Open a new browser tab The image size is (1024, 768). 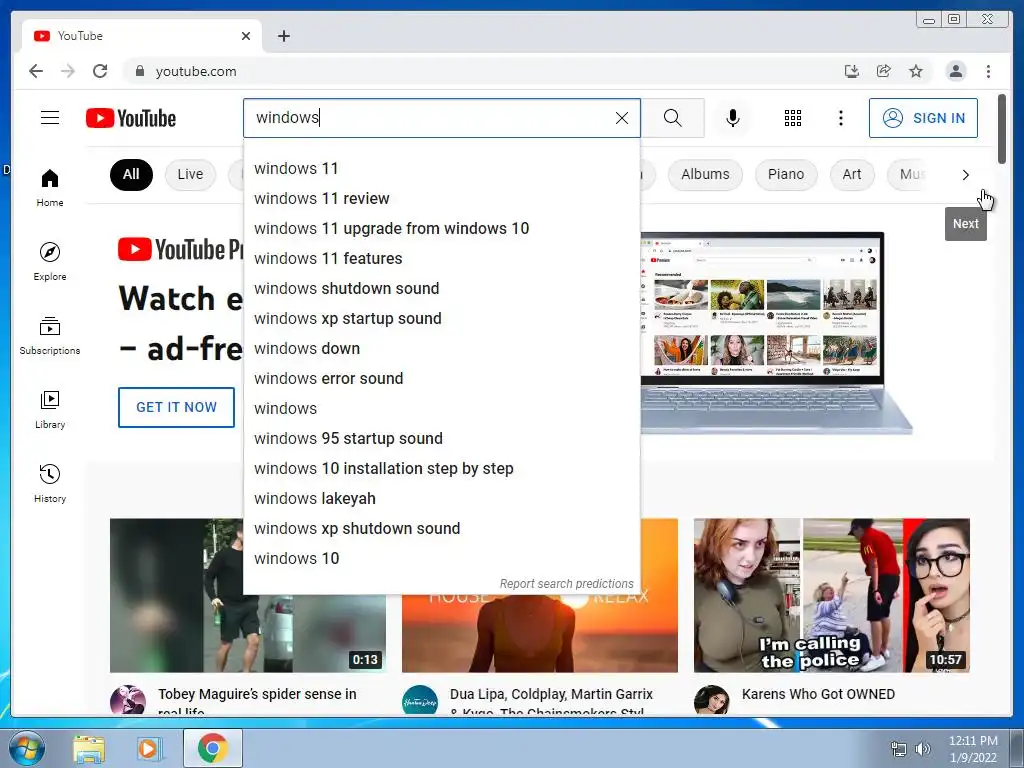point(283,36)
